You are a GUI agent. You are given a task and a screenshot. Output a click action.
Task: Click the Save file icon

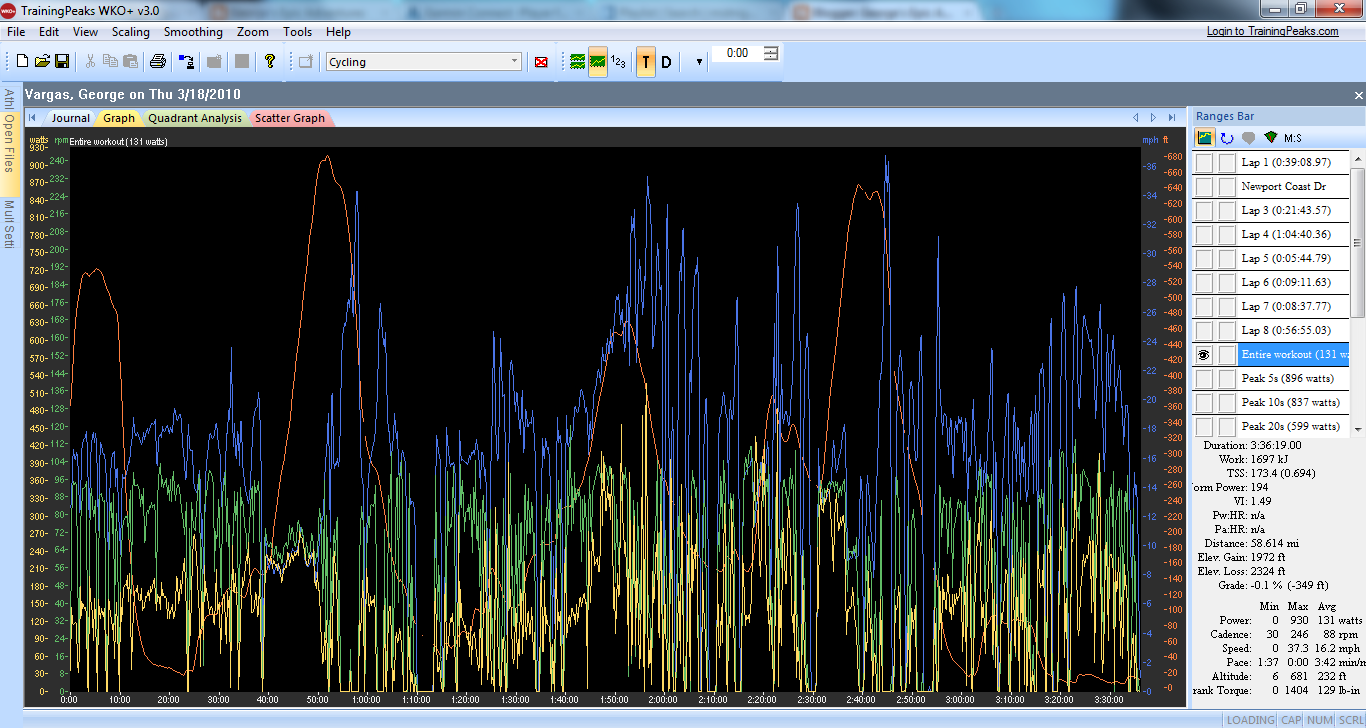(x=62, y=62)
